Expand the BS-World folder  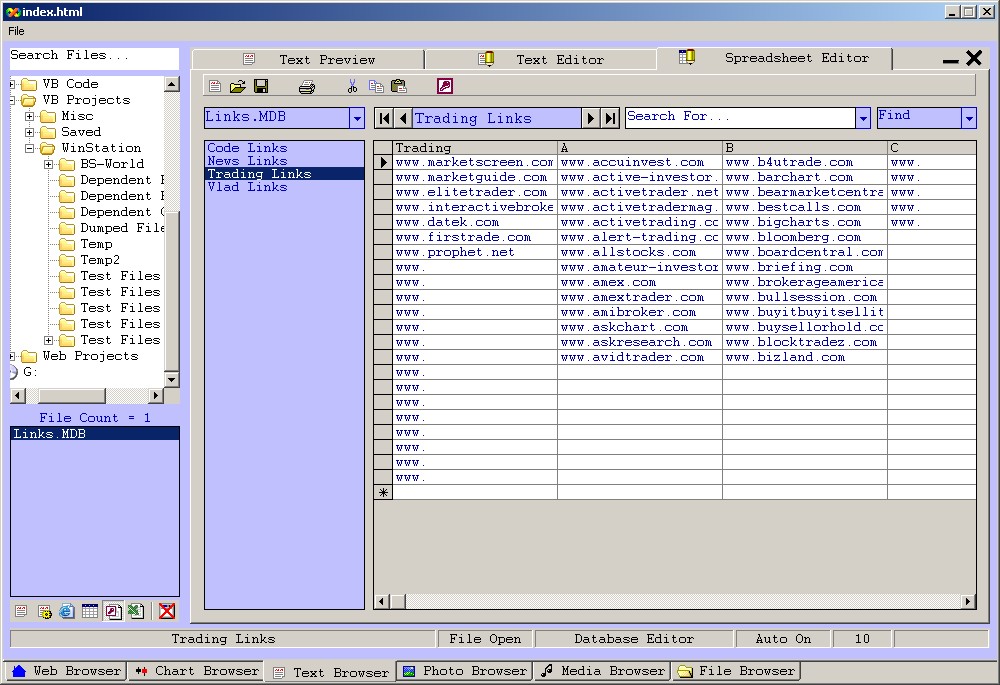[x=48, y=164]
